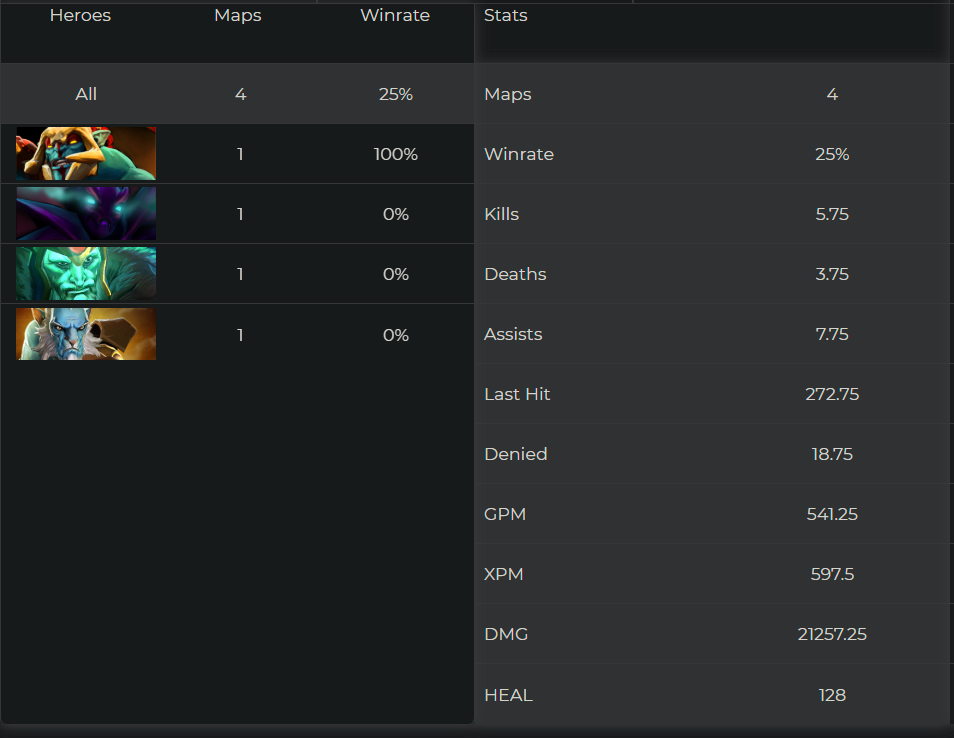The height and width of the screenshot is (738, 954).
Task: Select the purple hooded hero portrait
Action: tap(86, 214)
